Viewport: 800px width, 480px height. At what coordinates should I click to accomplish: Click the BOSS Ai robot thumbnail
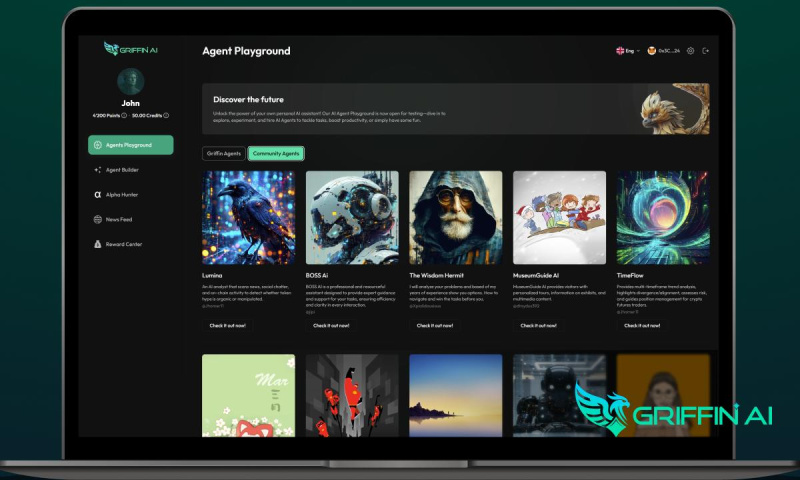coord(352,217)
